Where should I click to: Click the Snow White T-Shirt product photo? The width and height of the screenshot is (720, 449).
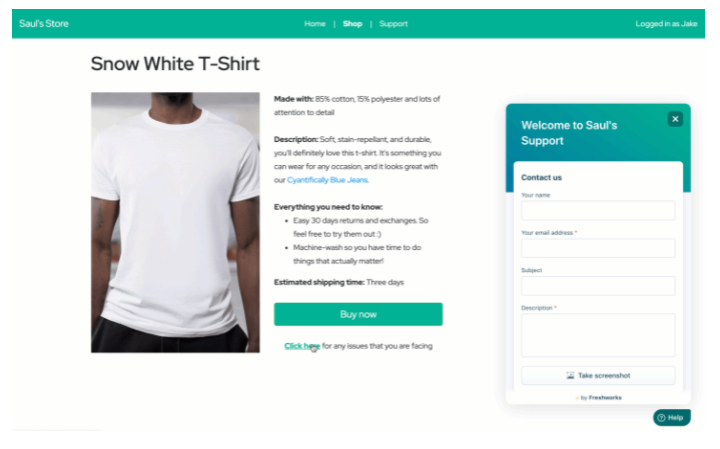[175, 222]
